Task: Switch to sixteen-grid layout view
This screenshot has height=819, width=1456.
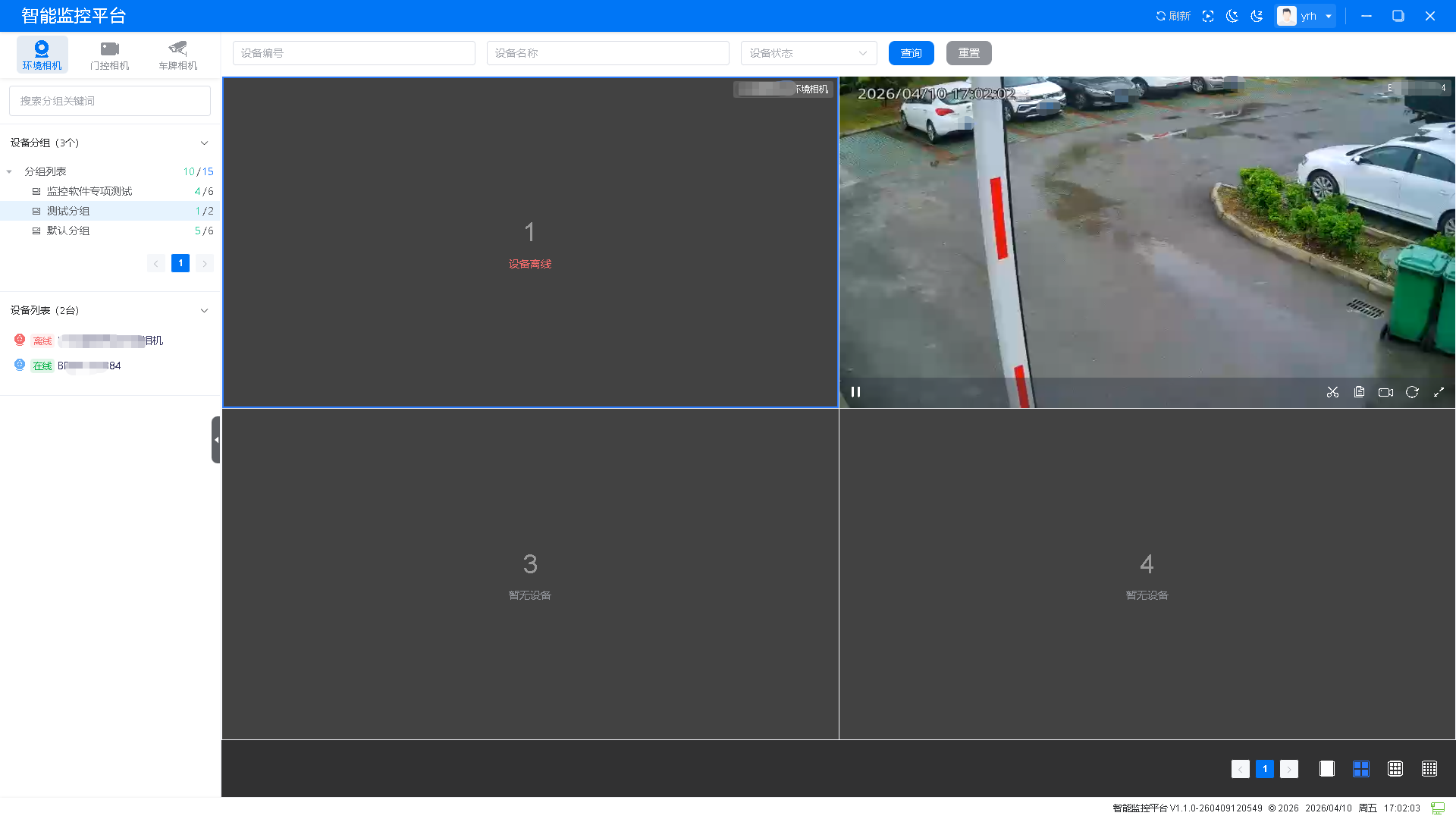Action: tap(1429, 769)
